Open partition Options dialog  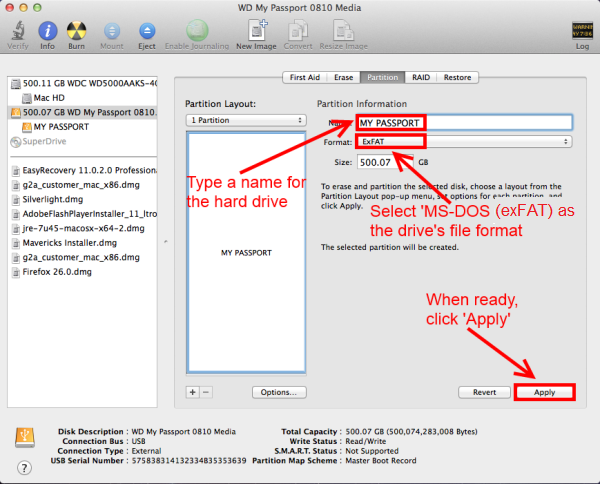pyautogui.click(x=279, y=392)
